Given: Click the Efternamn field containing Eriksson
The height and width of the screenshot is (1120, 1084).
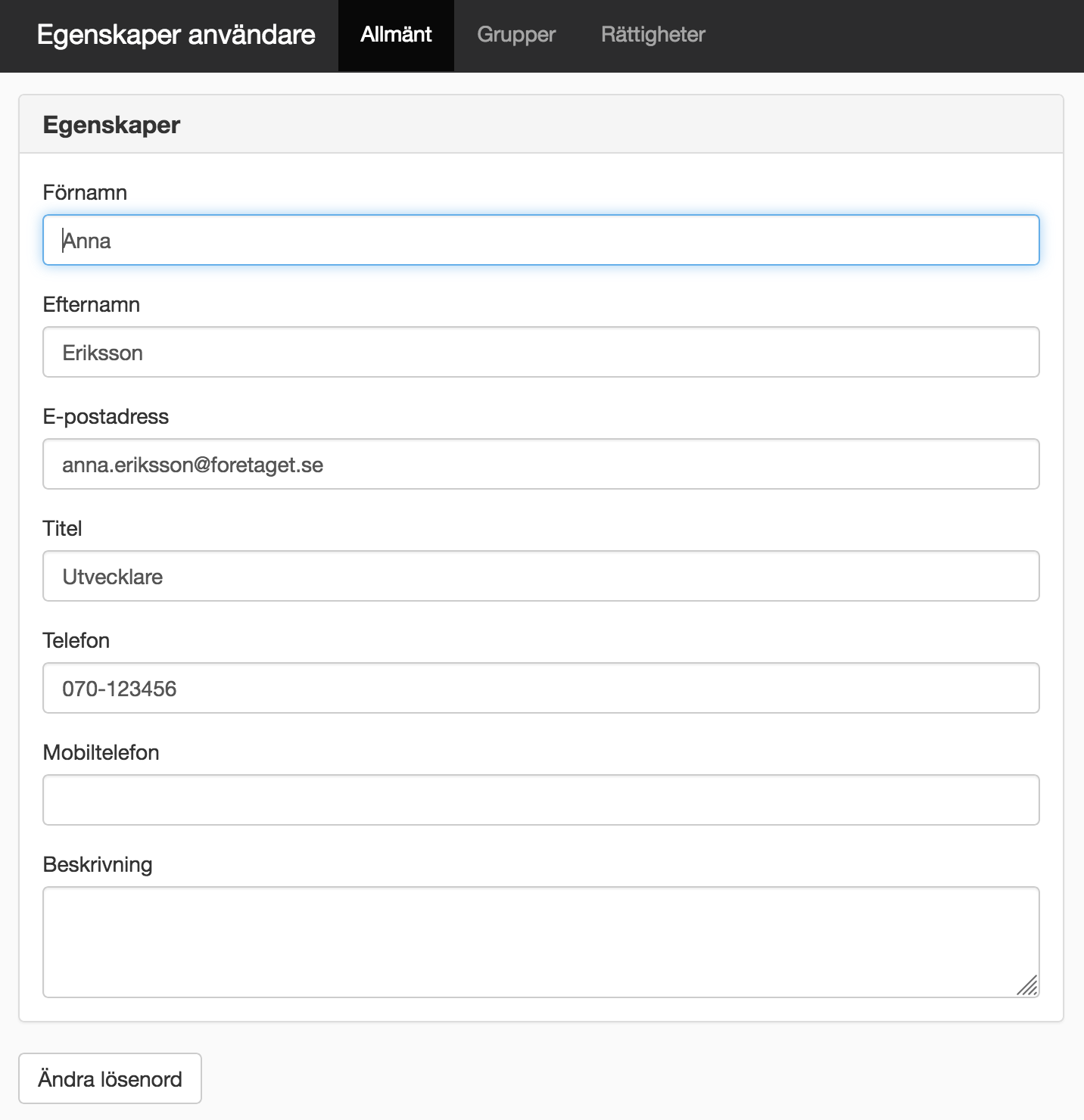Looking at the screenshot, I should 541,352.
